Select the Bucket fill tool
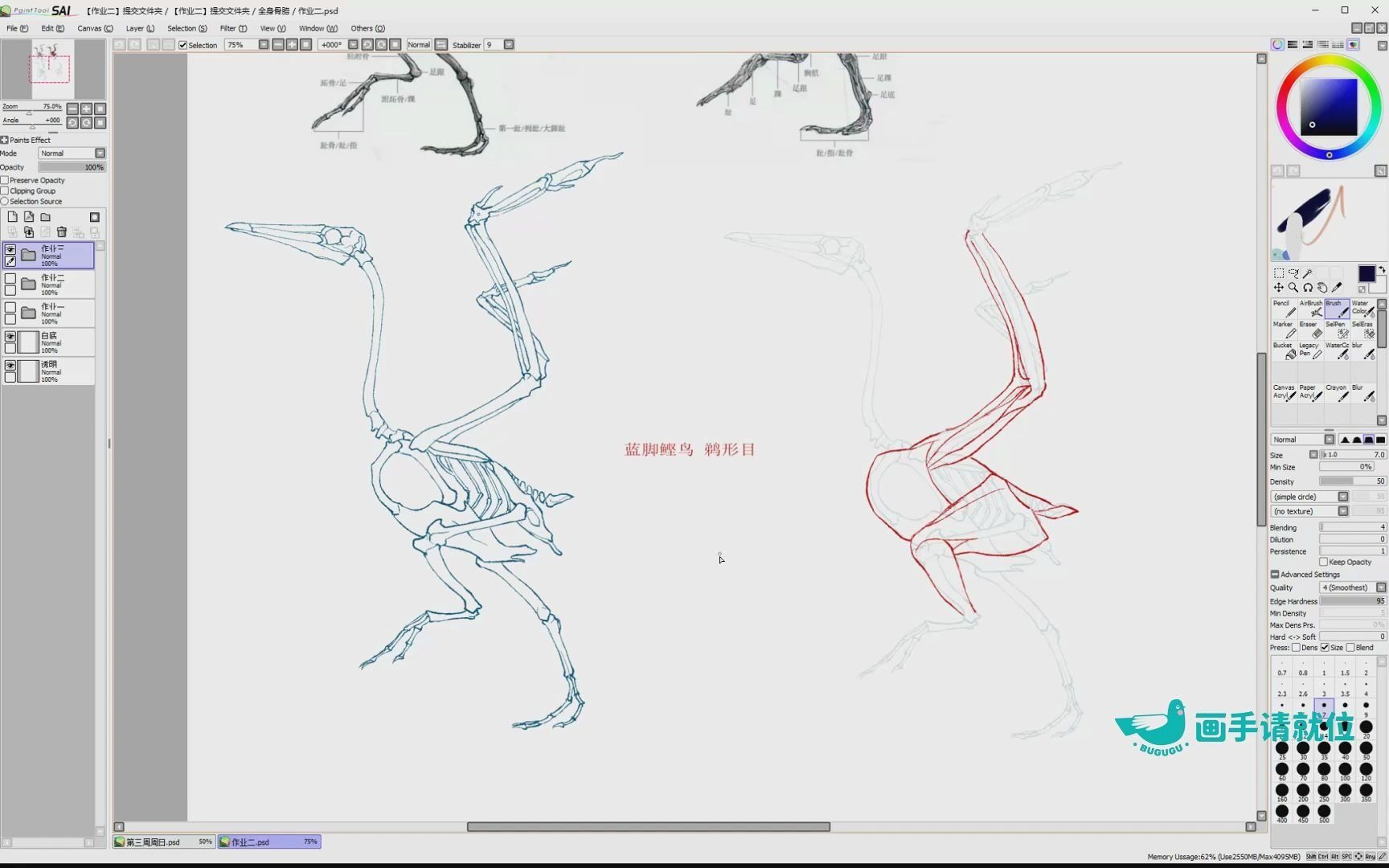1389x868 pixels. click(1284, 351)
